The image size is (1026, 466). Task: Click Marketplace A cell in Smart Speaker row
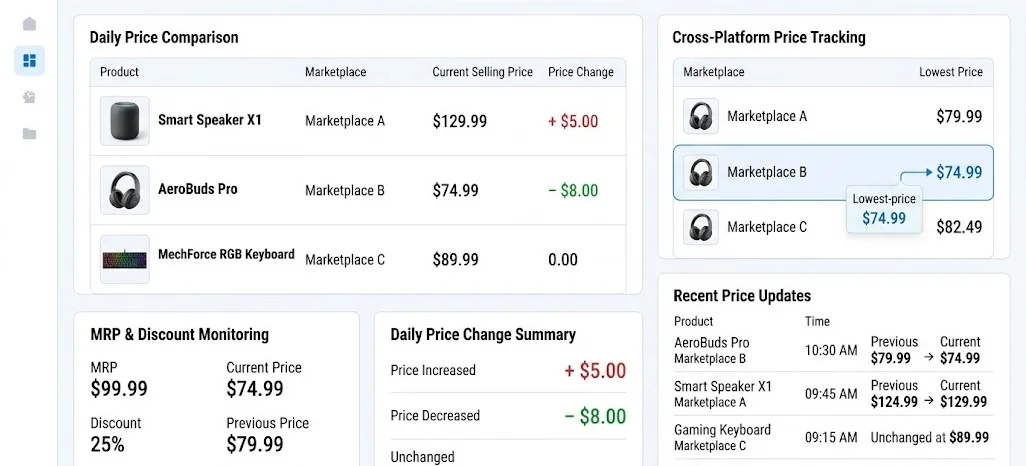coord(345,121)
